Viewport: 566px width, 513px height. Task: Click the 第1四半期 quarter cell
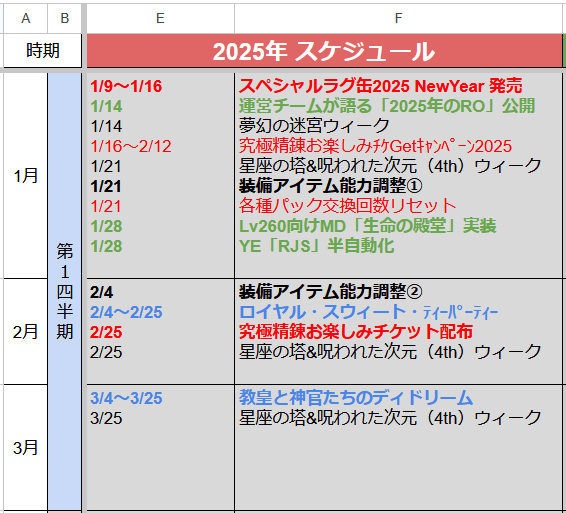(65, 291)
